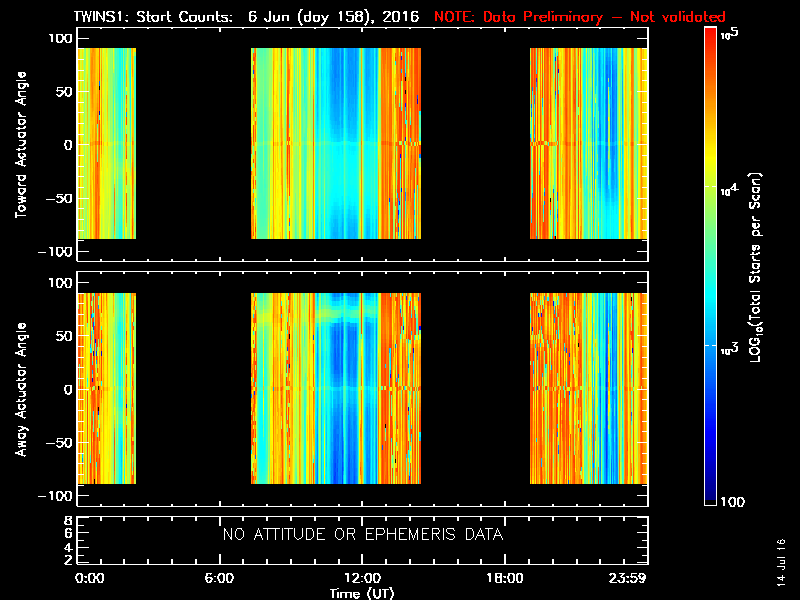
Task: Click the Away Actuator Angle axis label
Action: click(x=21, y=389)
